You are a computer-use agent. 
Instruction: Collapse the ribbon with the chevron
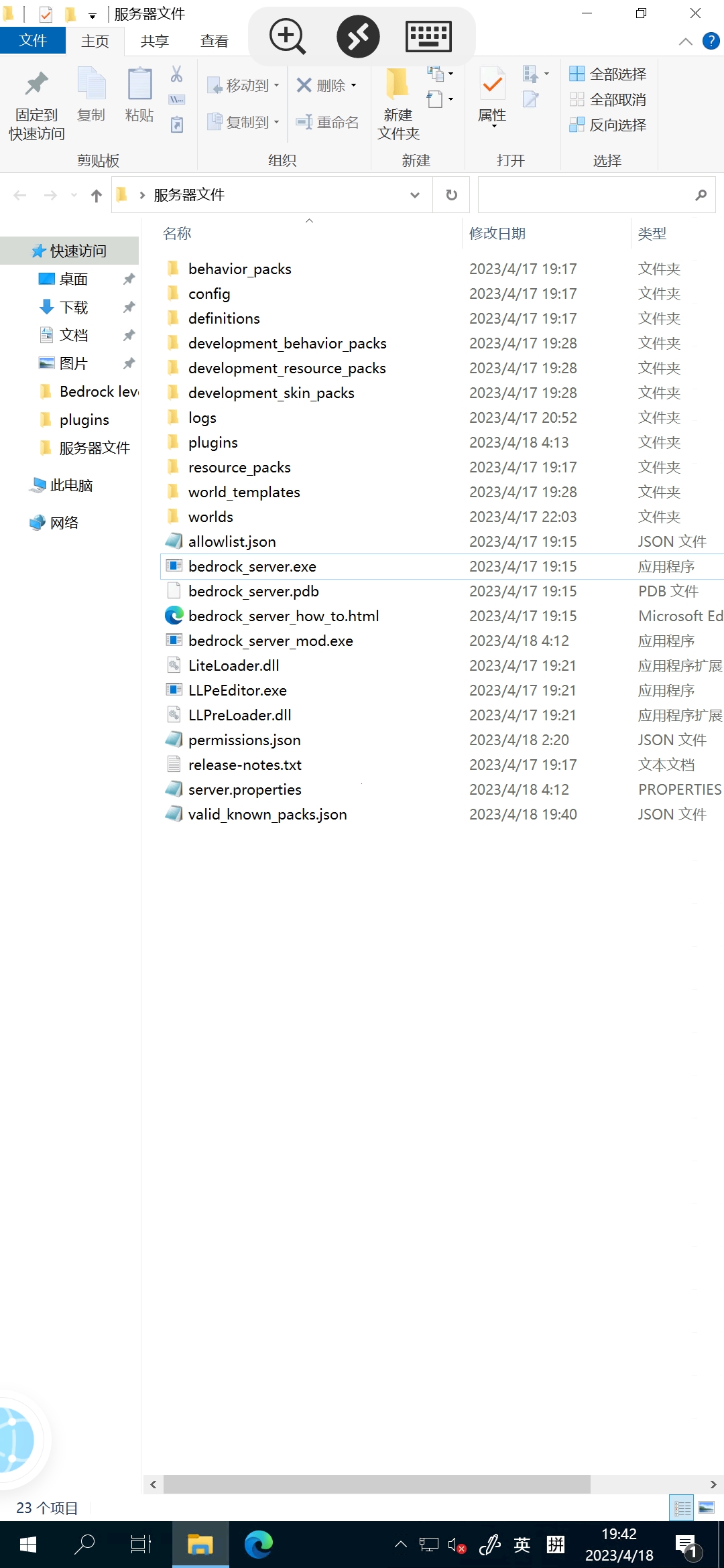pos(685,42)
